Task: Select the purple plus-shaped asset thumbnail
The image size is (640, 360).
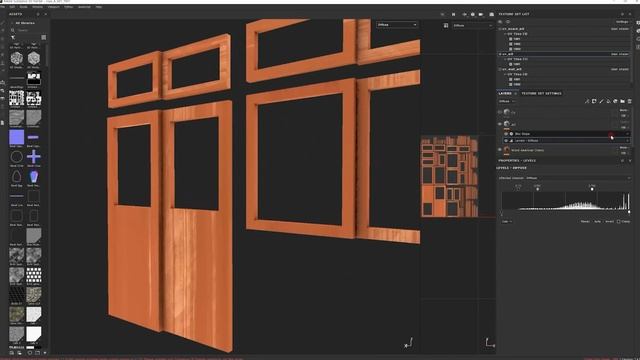Action: click(34, 157)
